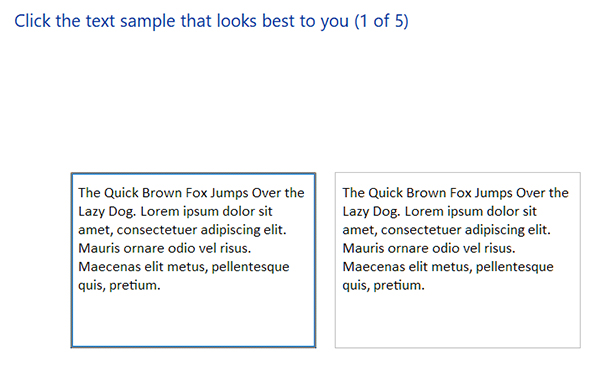The image size is (600, 371).
Task: Click 'Mauris ornare odio vel risus' in right sample
Action: tap(429, 248)
